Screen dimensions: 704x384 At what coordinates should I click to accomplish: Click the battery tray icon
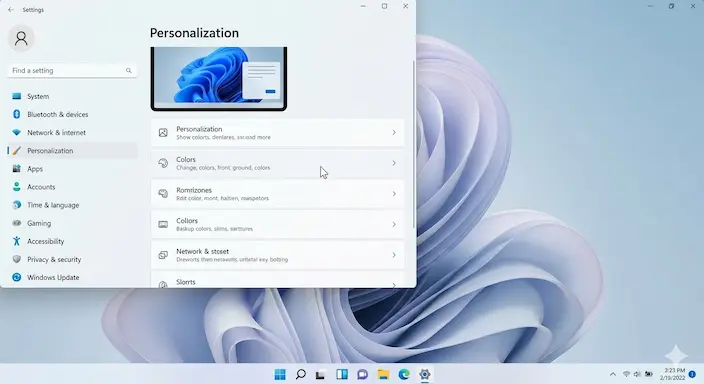(x=649, y=374)
